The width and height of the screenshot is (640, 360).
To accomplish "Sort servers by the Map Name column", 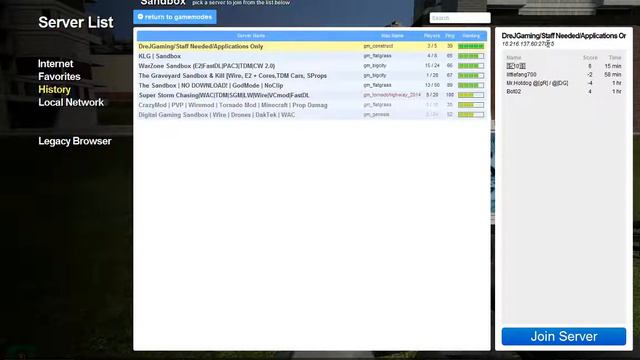I will tap(392, 36).
